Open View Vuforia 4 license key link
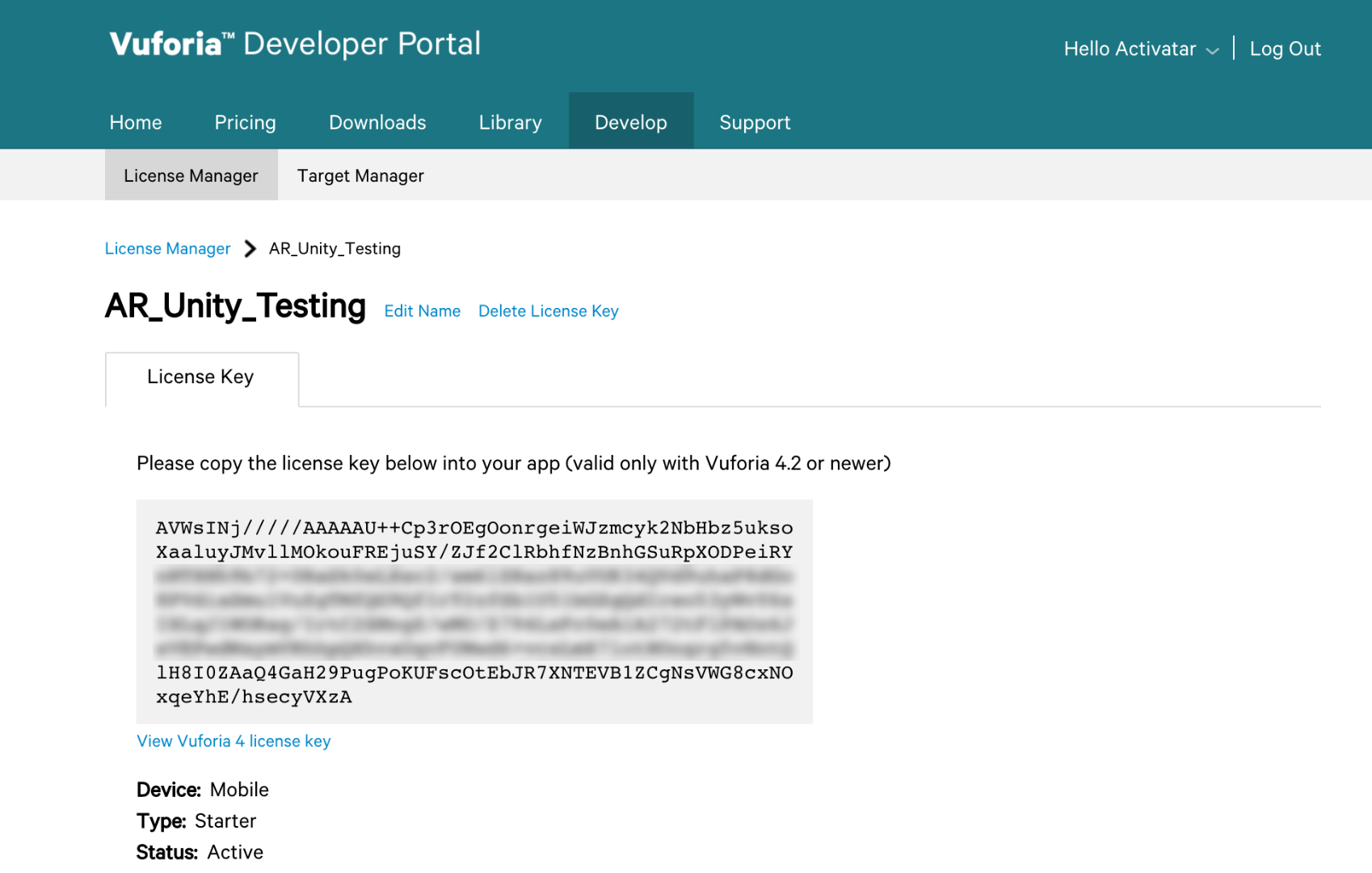 point(234,741)
